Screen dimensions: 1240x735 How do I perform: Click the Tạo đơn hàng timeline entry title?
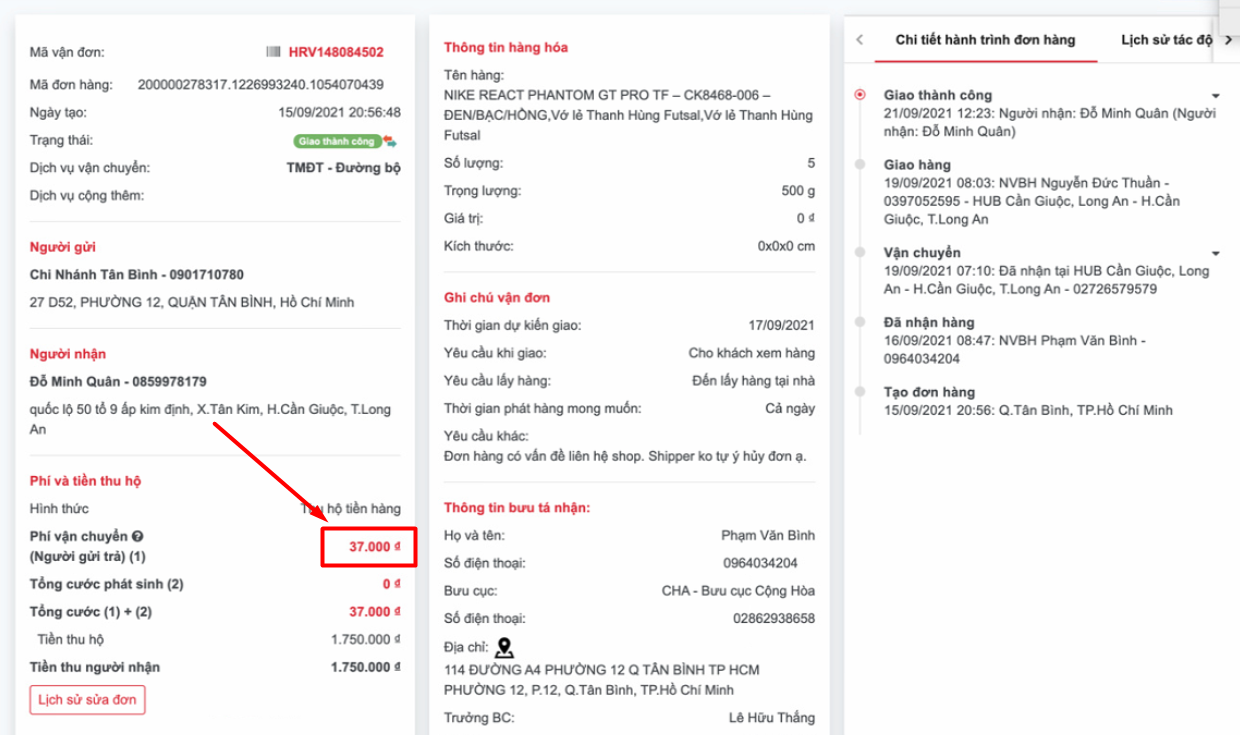coord(929,393)
